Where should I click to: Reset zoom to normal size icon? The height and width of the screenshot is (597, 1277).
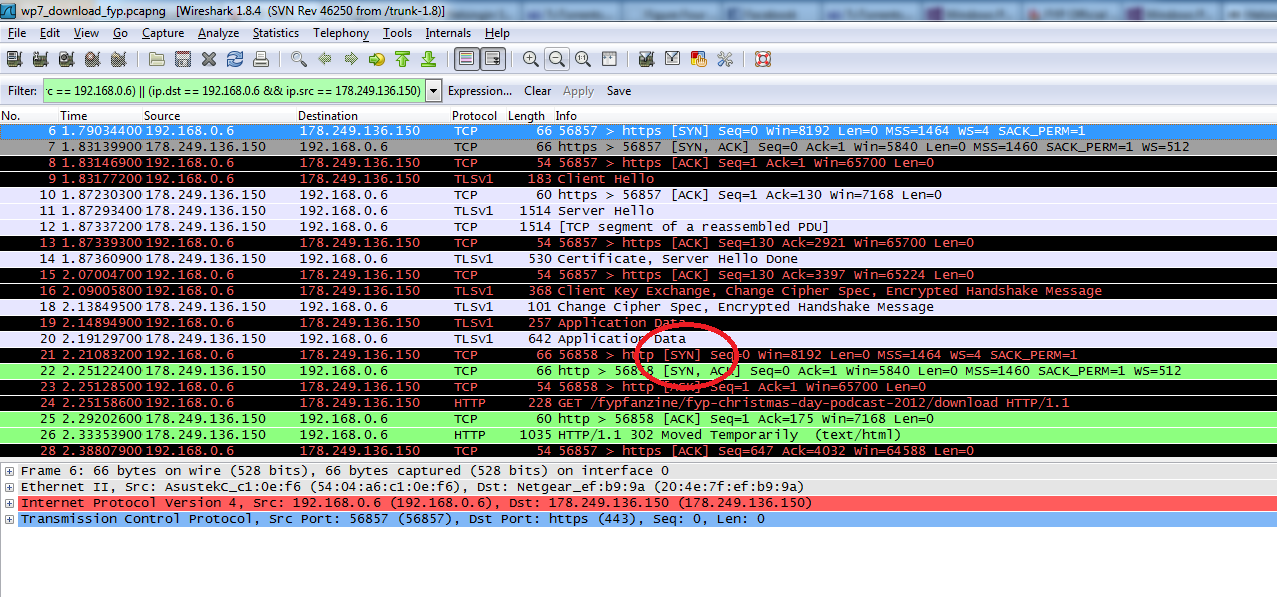pos(582,59)
